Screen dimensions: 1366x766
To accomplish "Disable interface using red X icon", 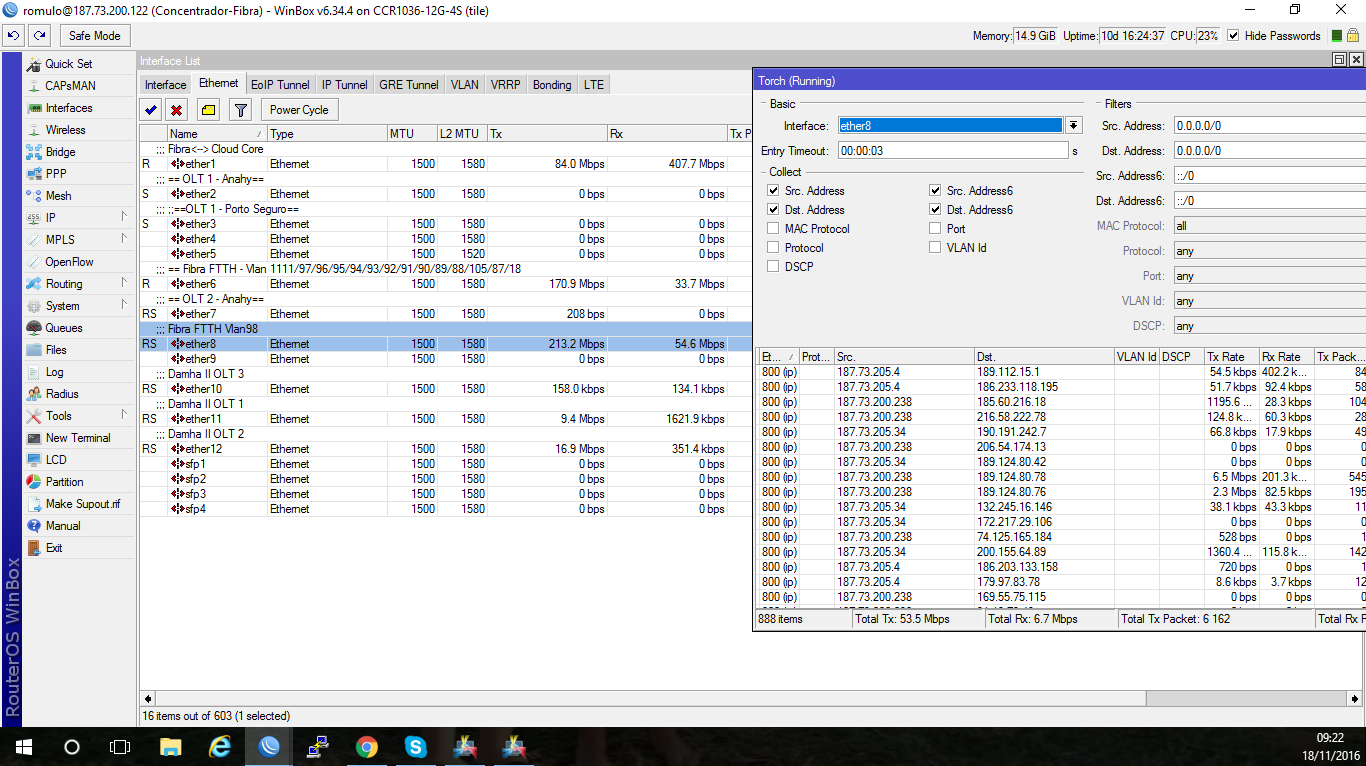I will 177,110.
